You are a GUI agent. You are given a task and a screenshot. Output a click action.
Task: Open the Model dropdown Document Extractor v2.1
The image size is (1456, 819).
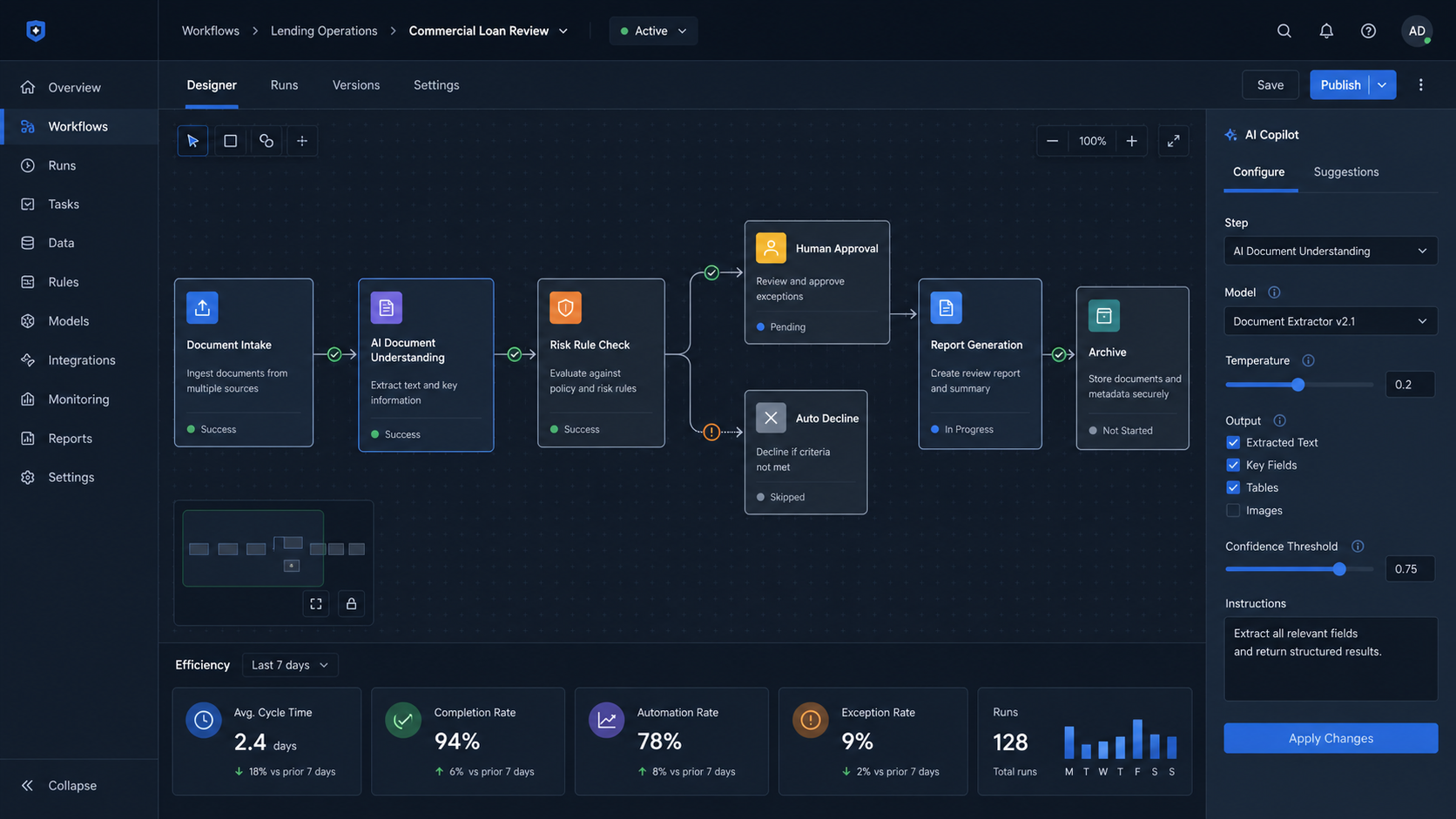pos(1330,321)
